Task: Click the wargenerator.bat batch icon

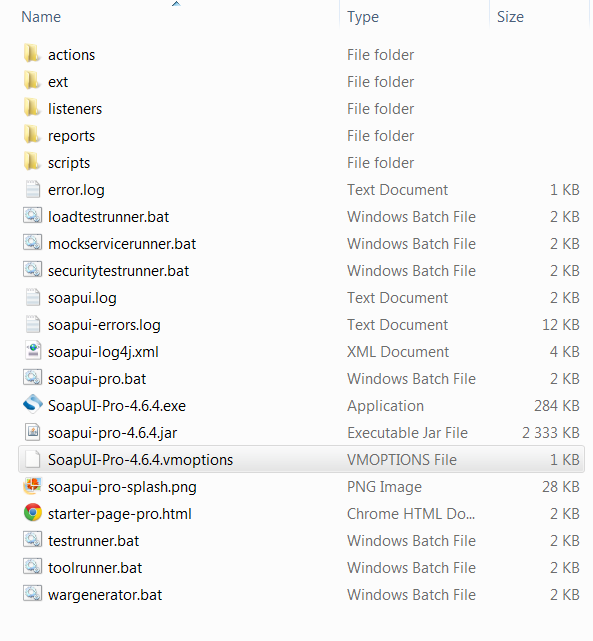Action: click(x=32, y=594)
